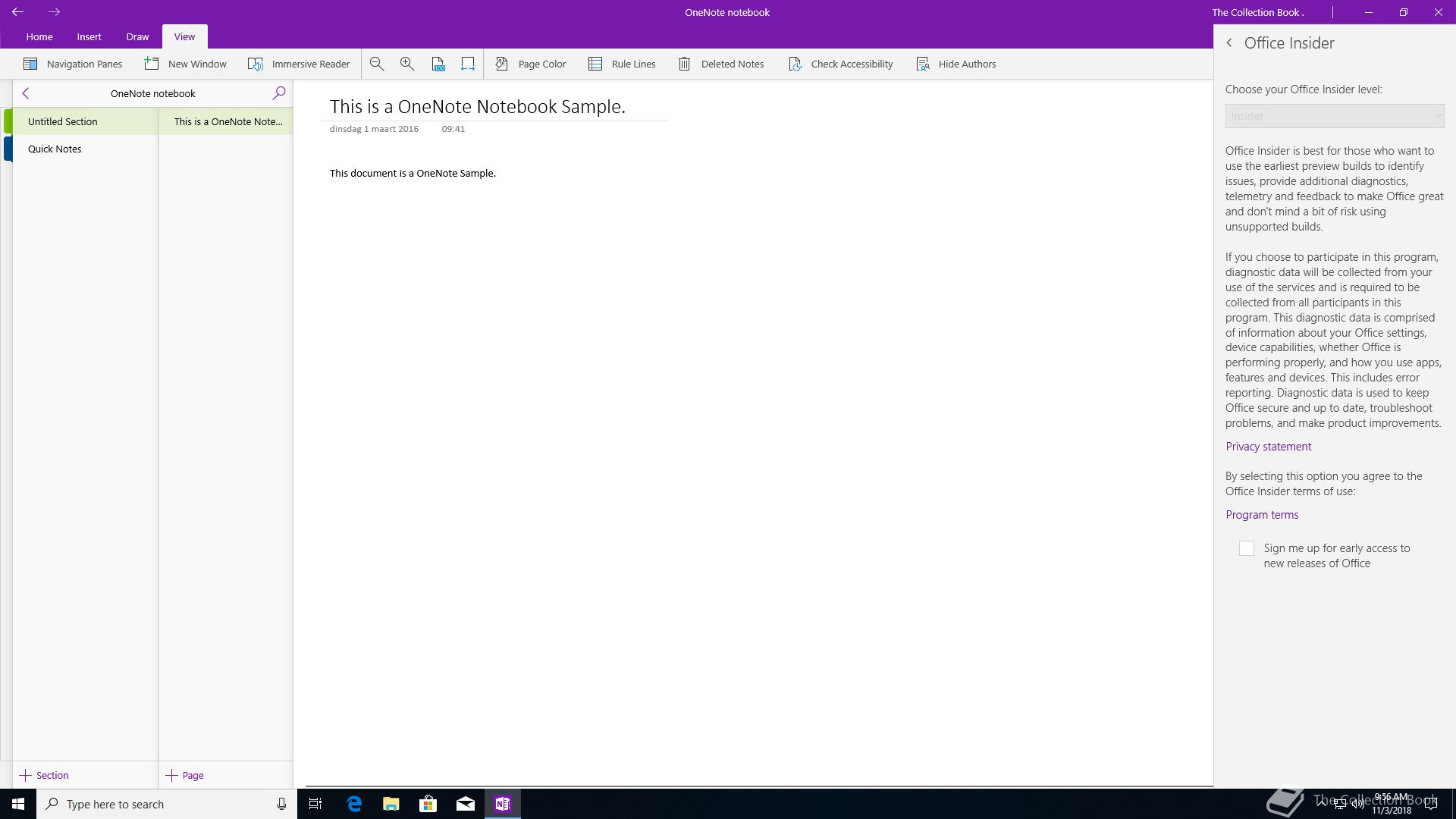Image resolution: width=1456 pixels, height=819 pixels.
Task: Click the page title text
Action: pos(478,106)
